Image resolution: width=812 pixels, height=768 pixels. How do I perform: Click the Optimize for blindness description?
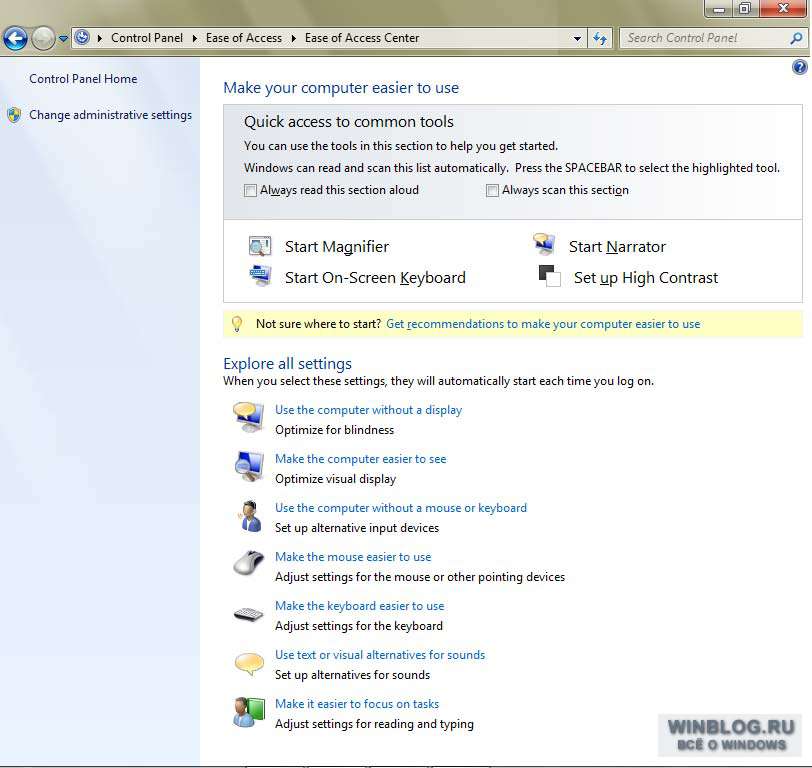pyautogui.click(x=335, y=430)
